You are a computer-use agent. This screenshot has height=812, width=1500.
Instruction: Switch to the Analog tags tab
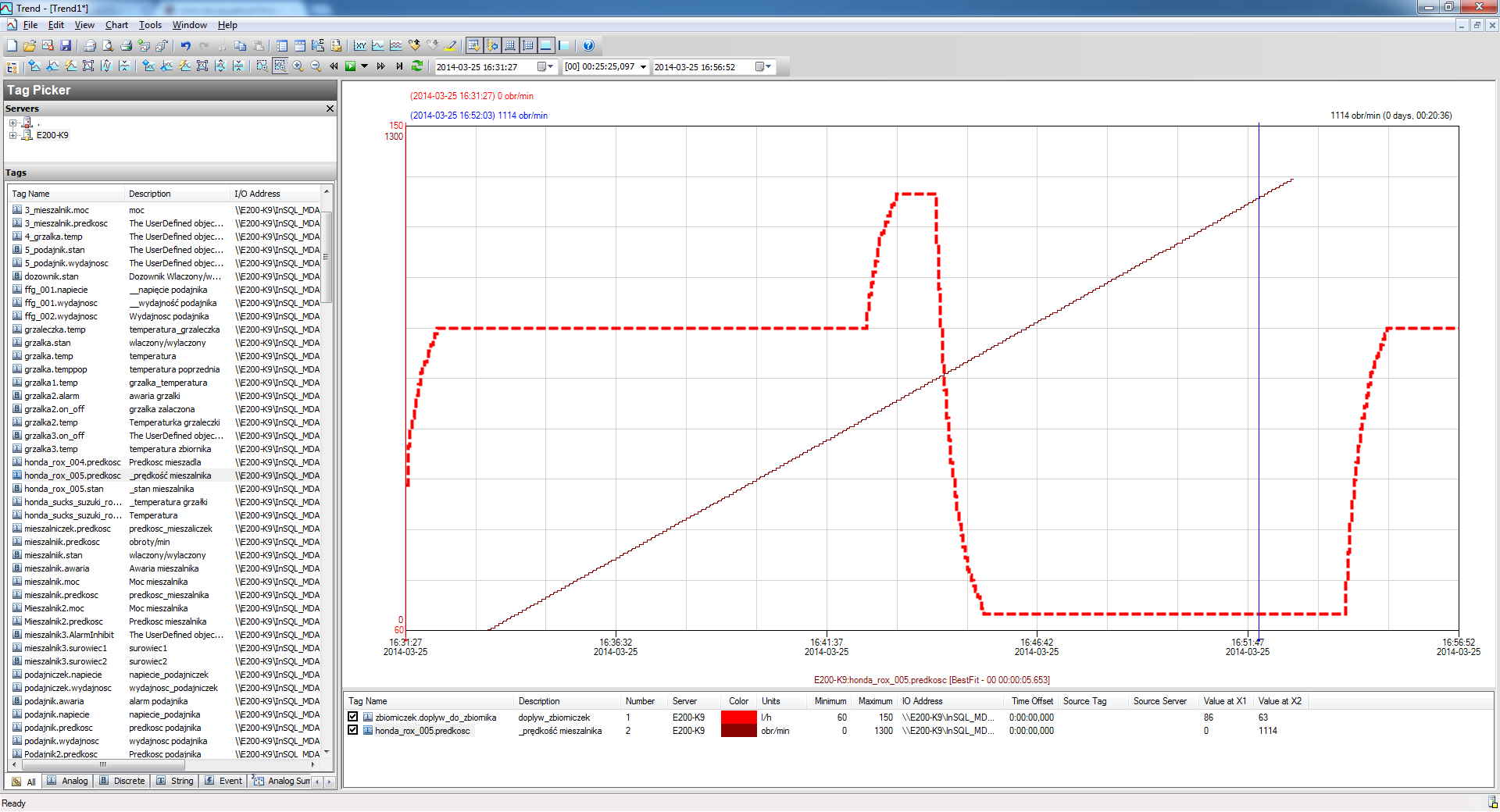pyautogui.click(x=67, y=781)
